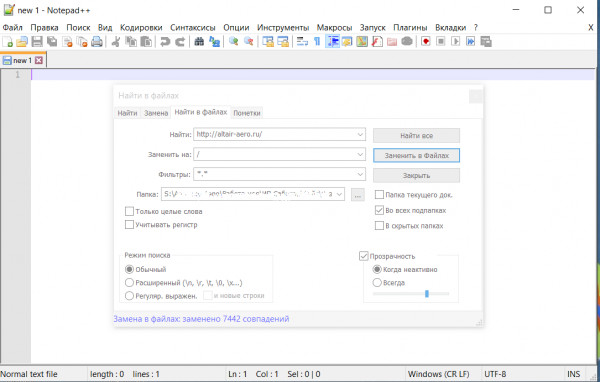Viewport: 600px width, 382px height.
Task: Click the Find binoculars icon
Action: coord(199,41)
